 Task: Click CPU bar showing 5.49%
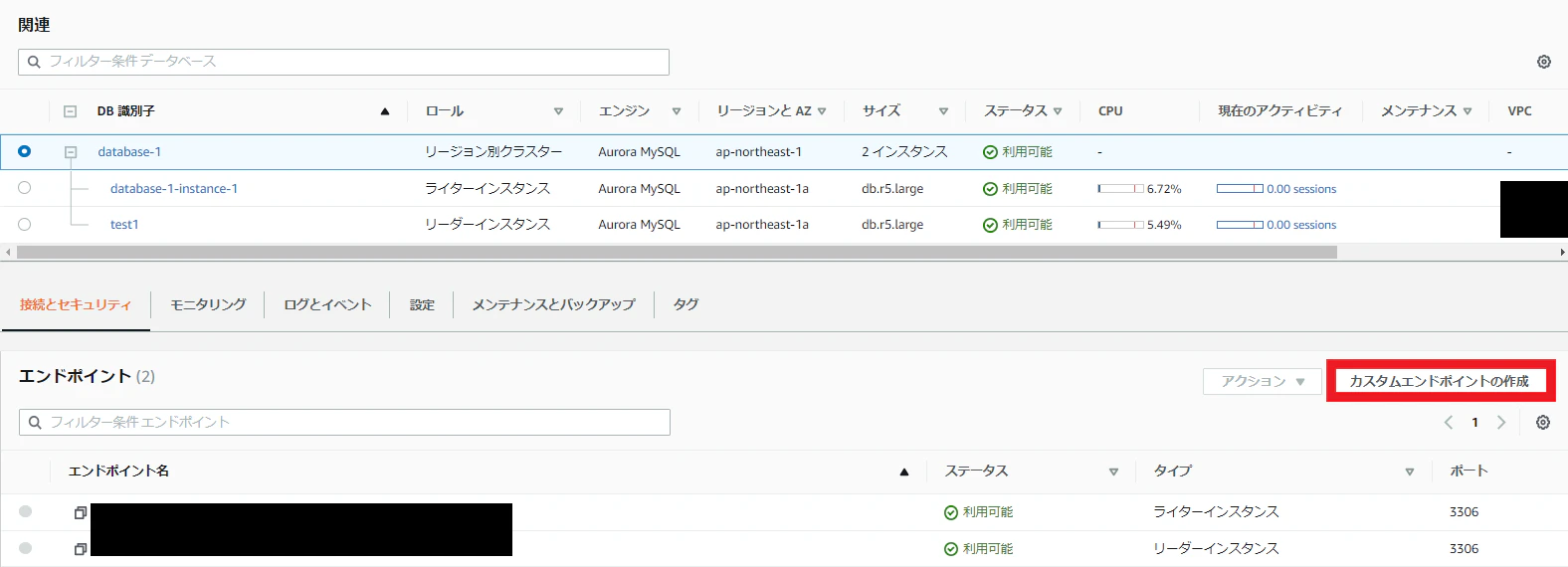[1120, 225]
